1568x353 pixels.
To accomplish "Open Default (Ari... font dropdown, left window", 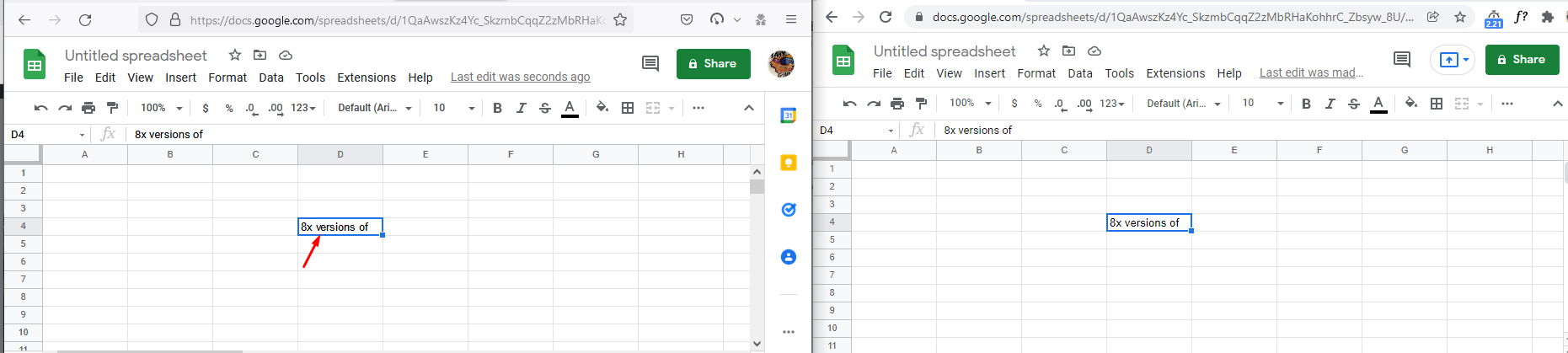I will 375,108.
